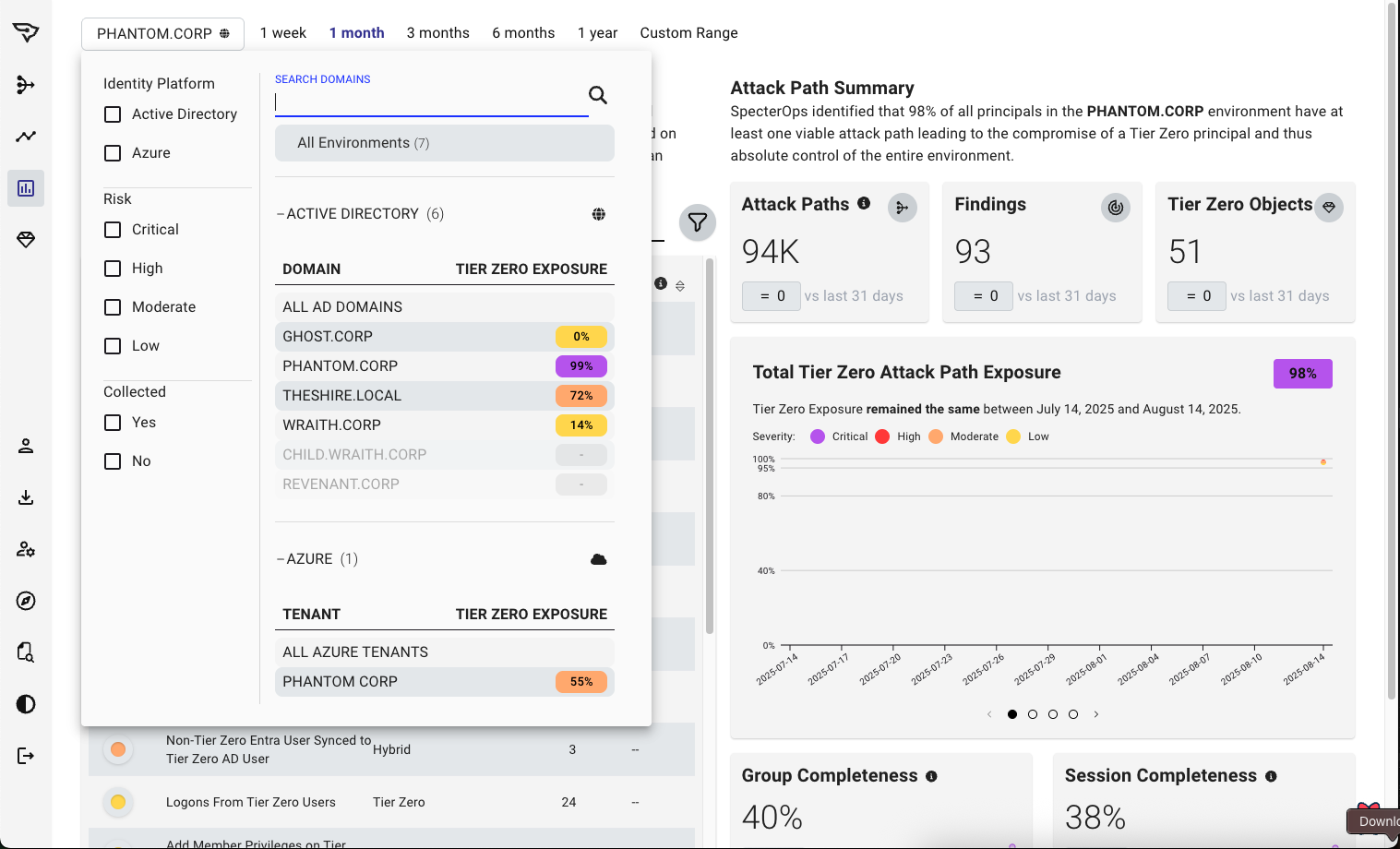Open the compass icon in sidebar
This screenshot has width=1400, height=849.
(26, 602)
